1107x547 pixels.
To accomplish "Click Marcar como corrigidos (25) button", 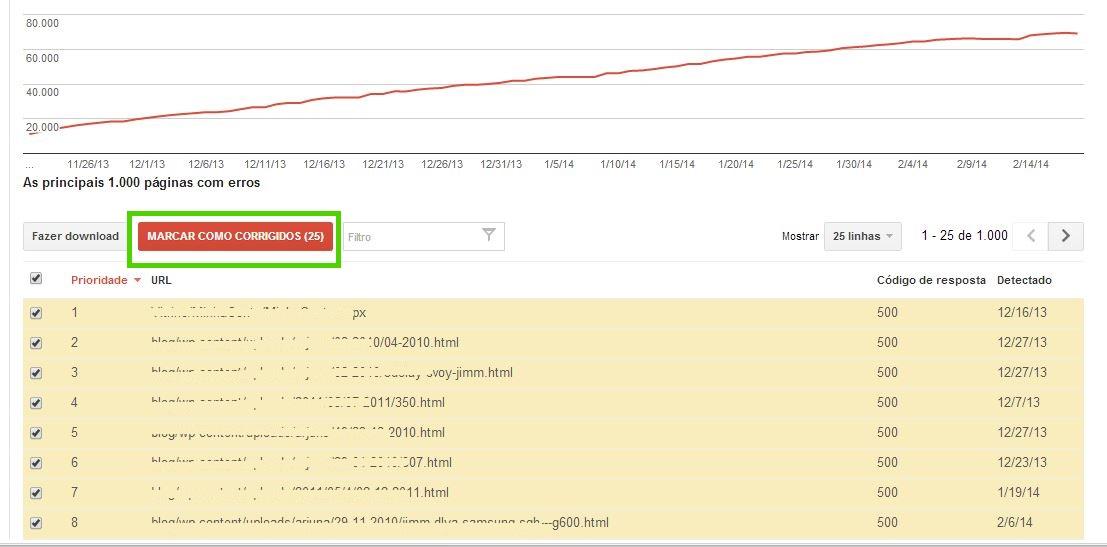I will pyautogui.click(x=235, y=237).
